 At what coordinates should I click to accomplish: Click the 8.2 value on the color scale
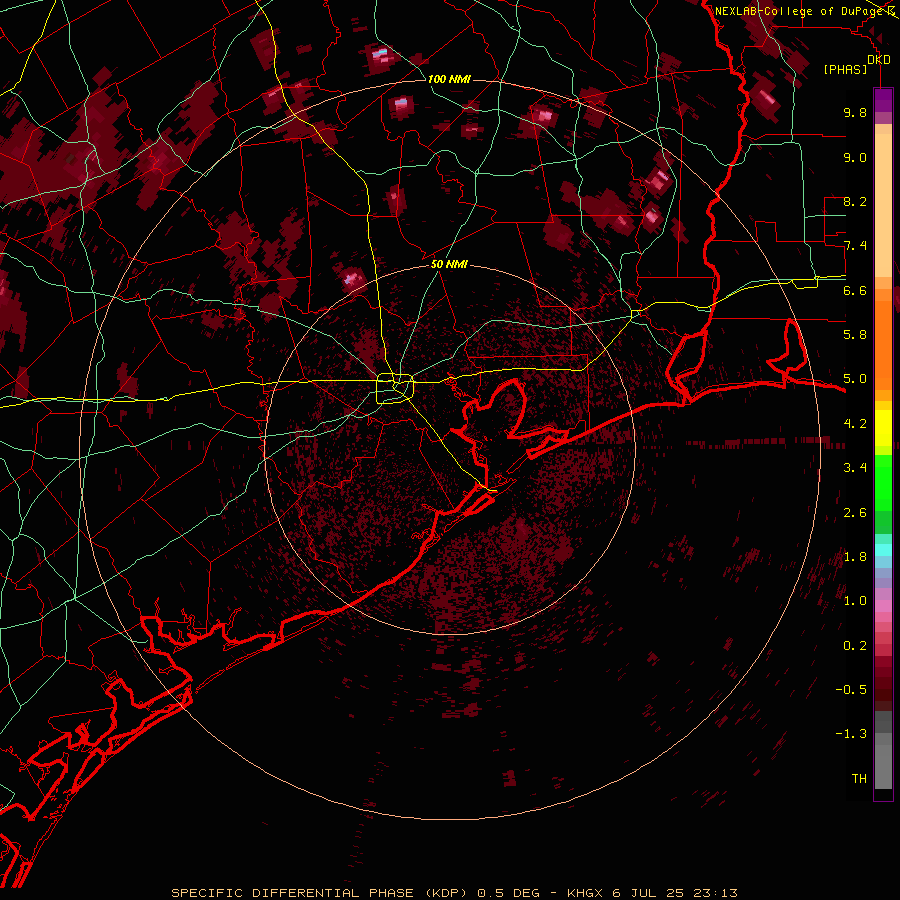point(855,201)
